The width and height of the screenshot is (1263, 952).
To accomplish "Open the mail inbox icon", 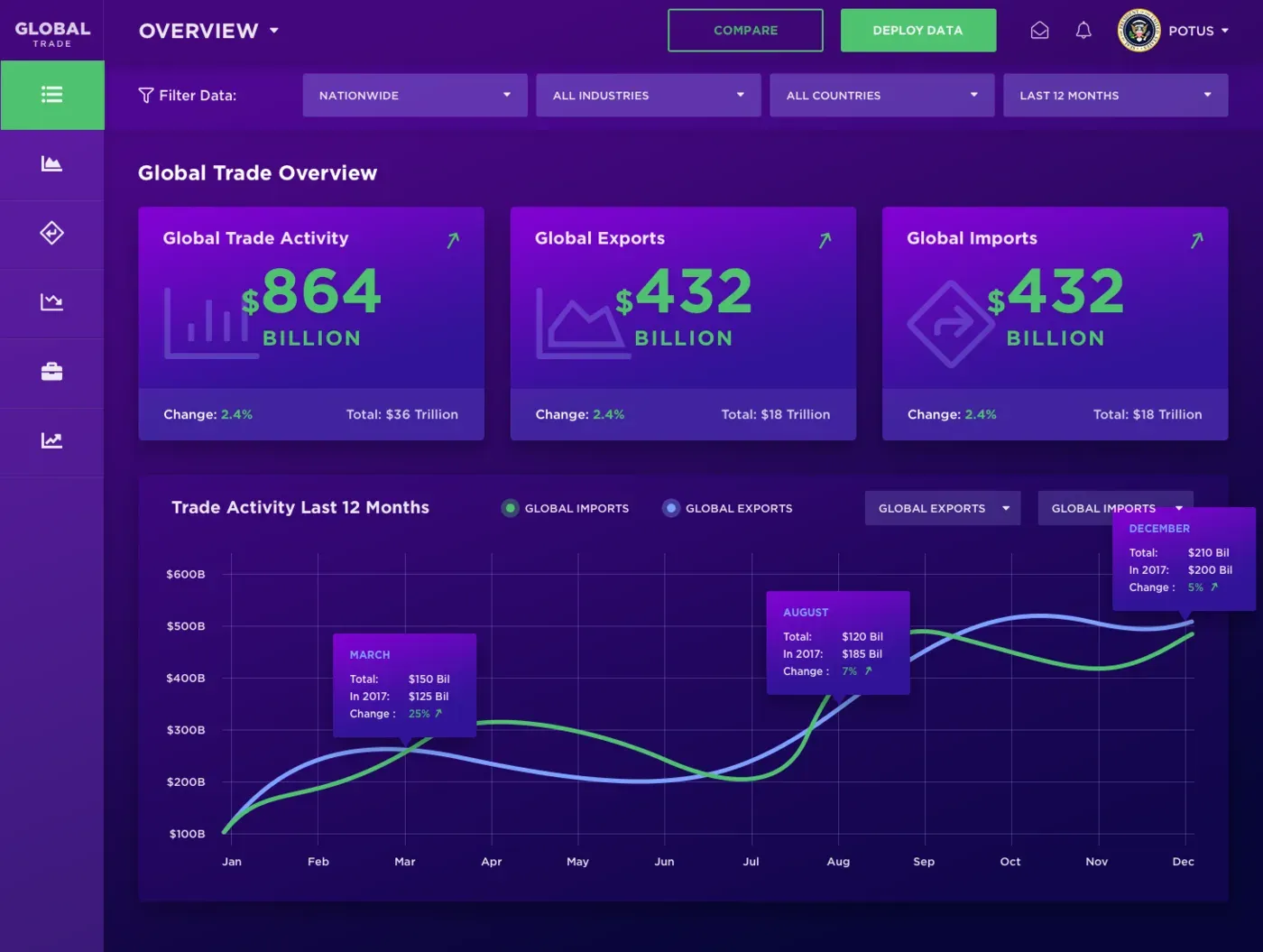I will click(1040, 31).
